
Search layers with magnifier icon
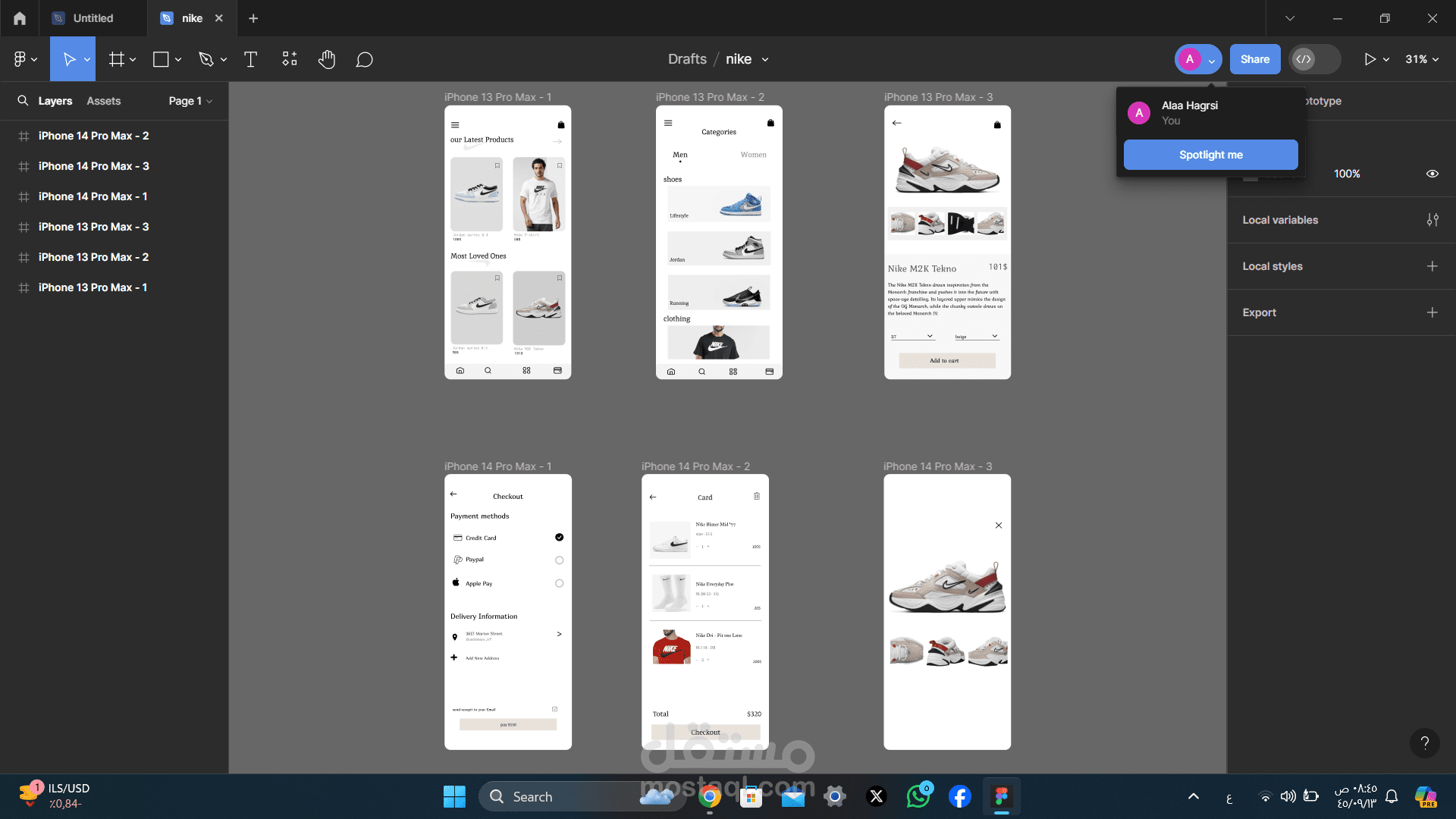tap(23, 100)
